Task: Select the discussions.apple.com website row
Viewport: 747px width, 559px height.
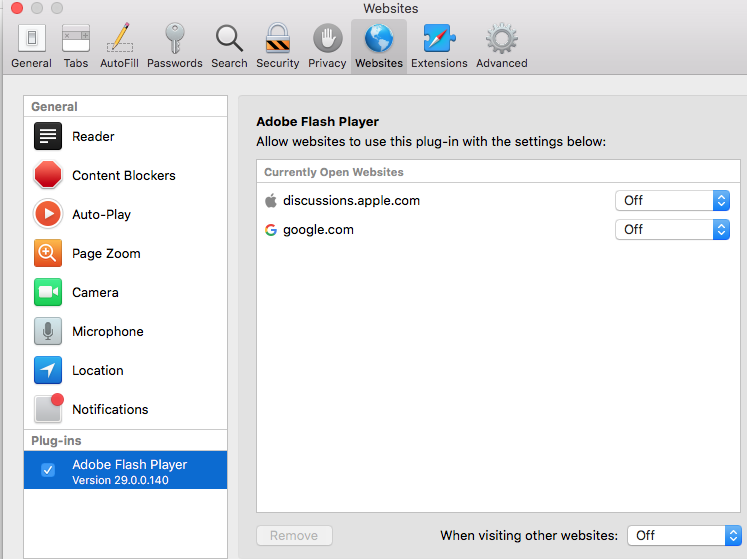Action: pos(498,201)
